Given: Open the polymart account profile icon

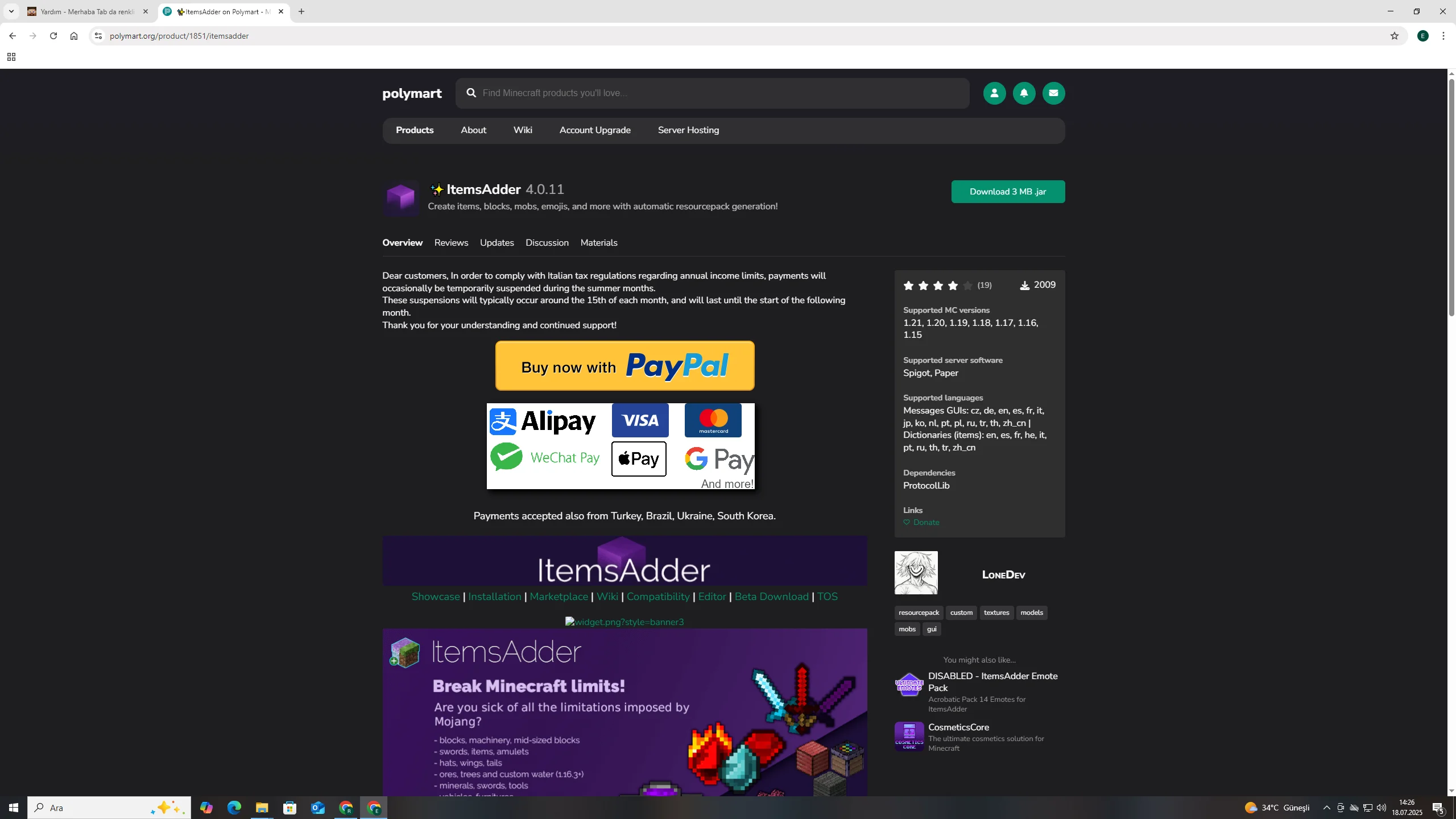Looking at the screenshot, I should point(994,93).
